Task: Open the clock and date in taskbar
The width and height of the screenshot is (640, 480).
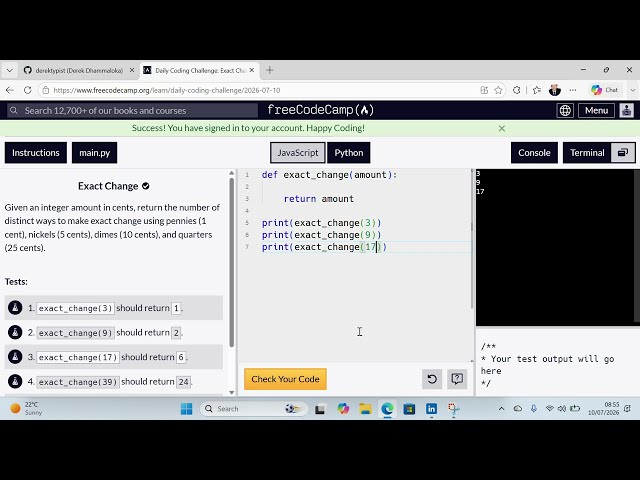Action: 603,409
